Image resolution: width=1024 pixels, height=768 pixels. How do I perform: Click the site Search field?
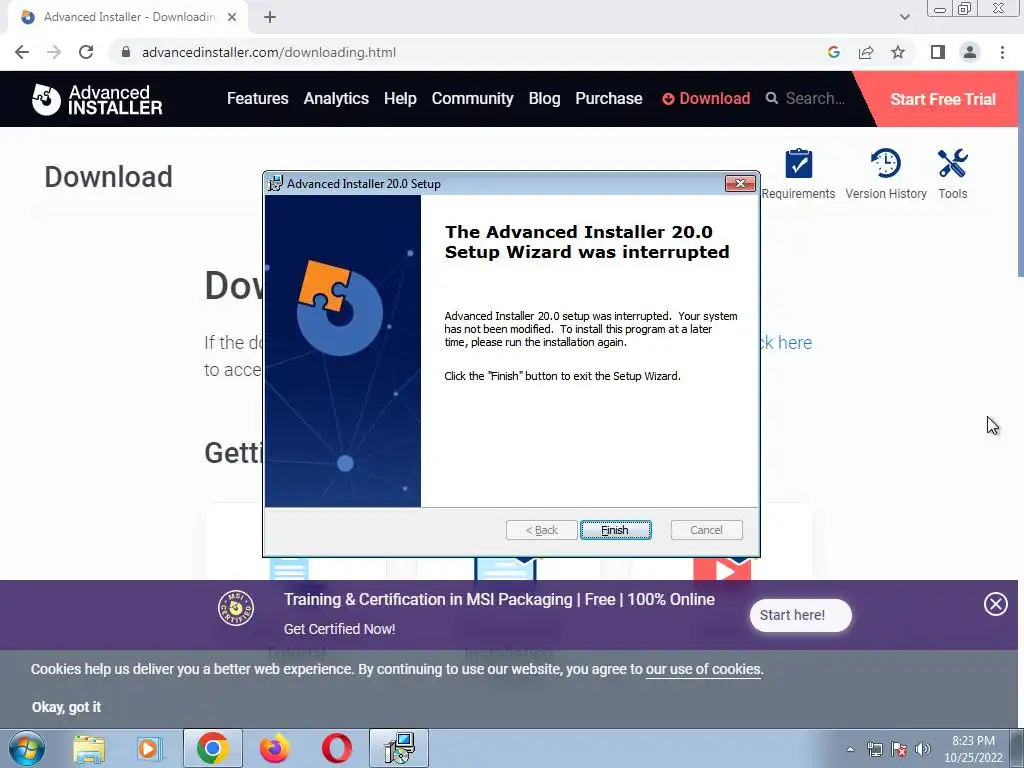(807, 99)
